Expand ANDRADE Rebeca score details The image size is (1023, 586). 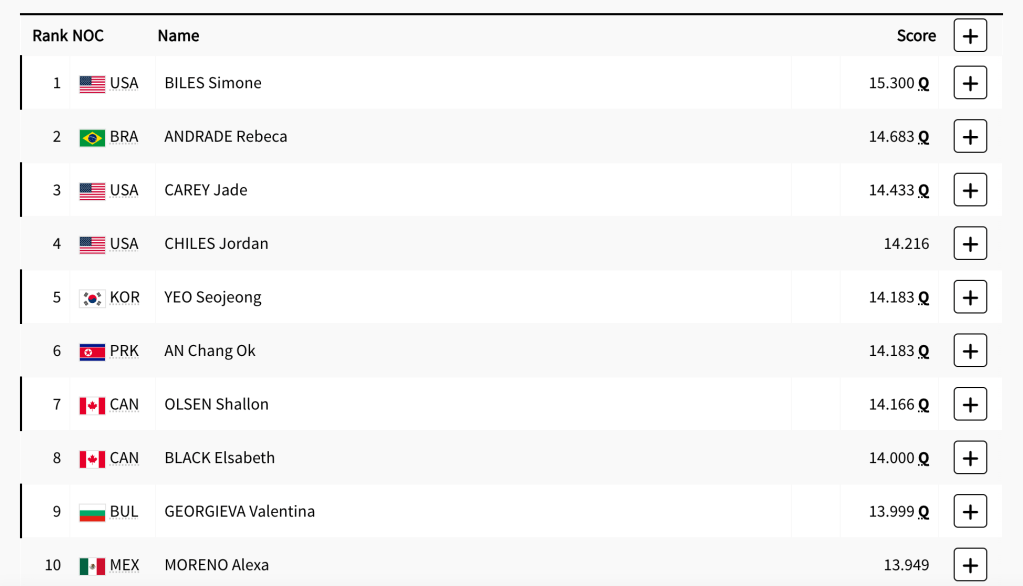(970, 136)
